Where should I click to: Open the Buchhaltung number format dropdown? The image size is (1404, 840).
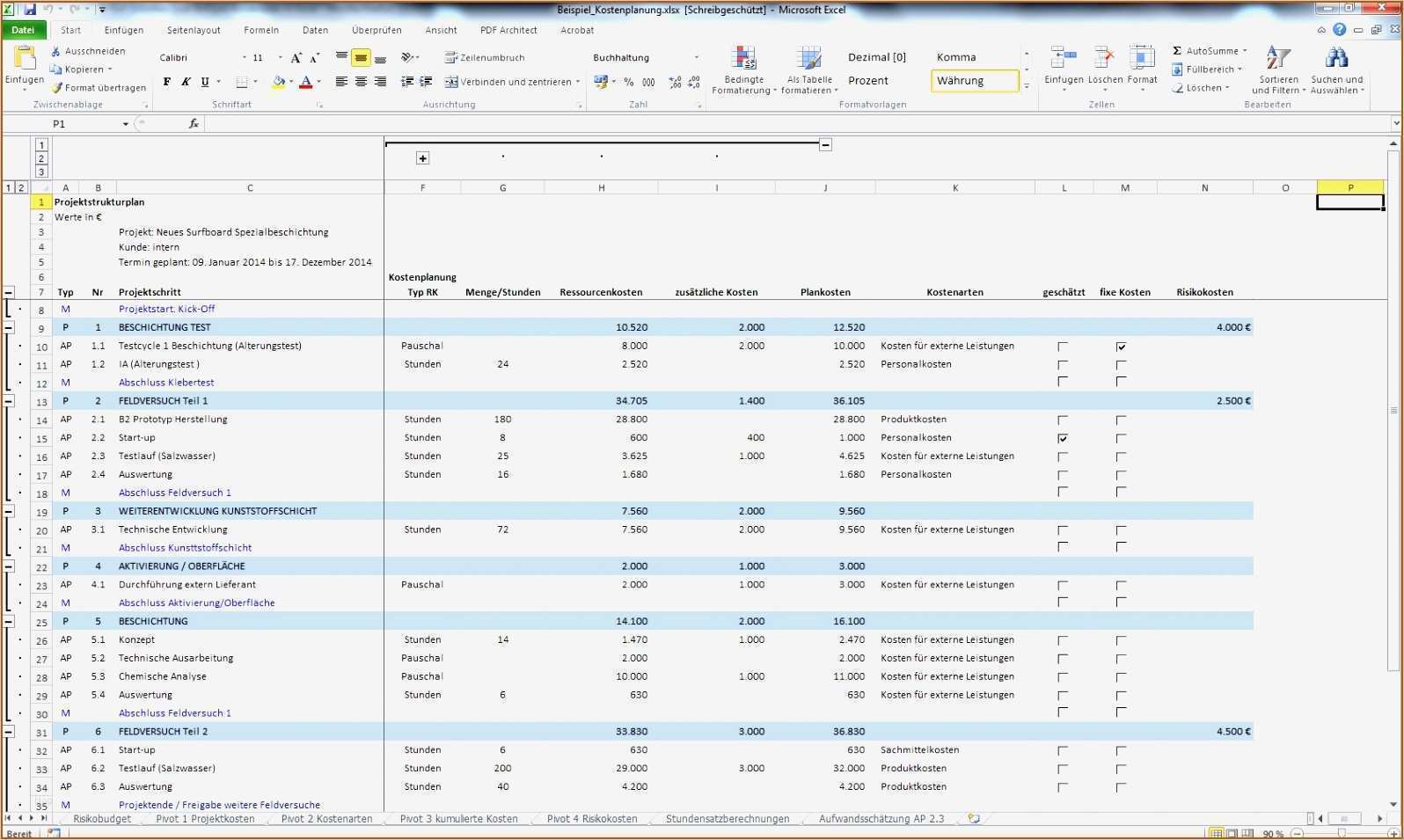[696, 58]
